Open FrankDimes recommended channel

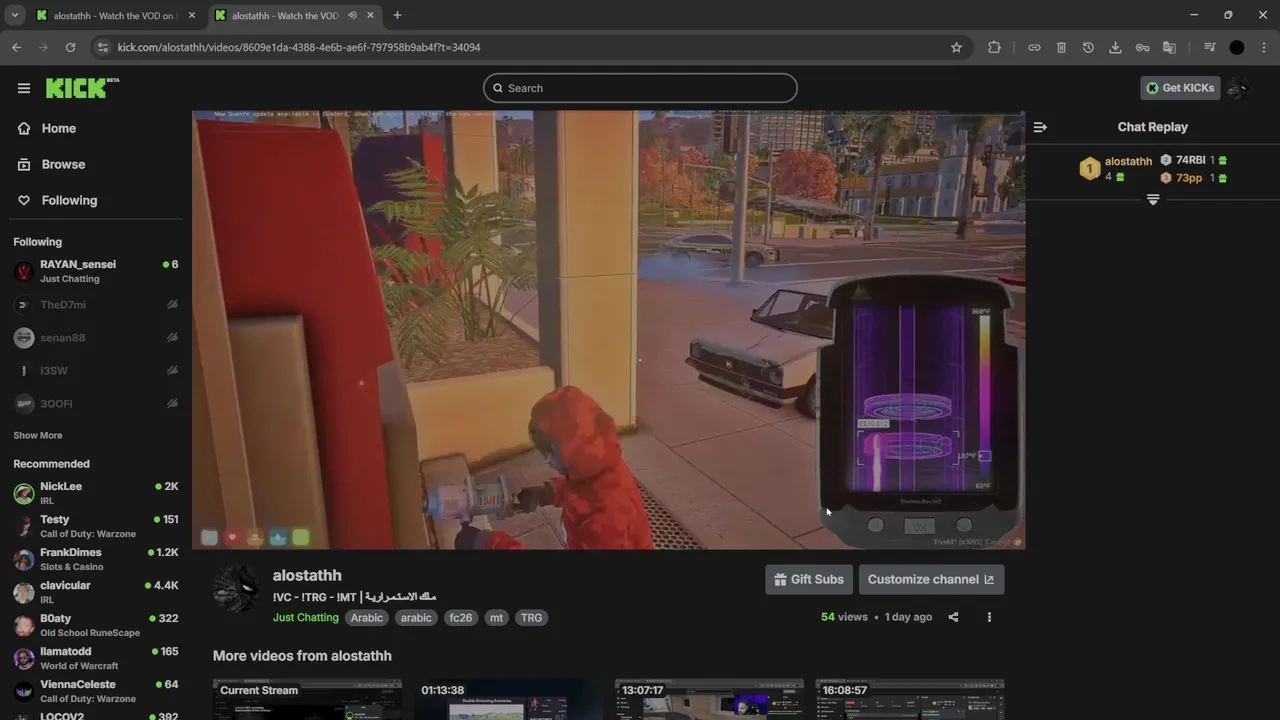coord(96,559)
